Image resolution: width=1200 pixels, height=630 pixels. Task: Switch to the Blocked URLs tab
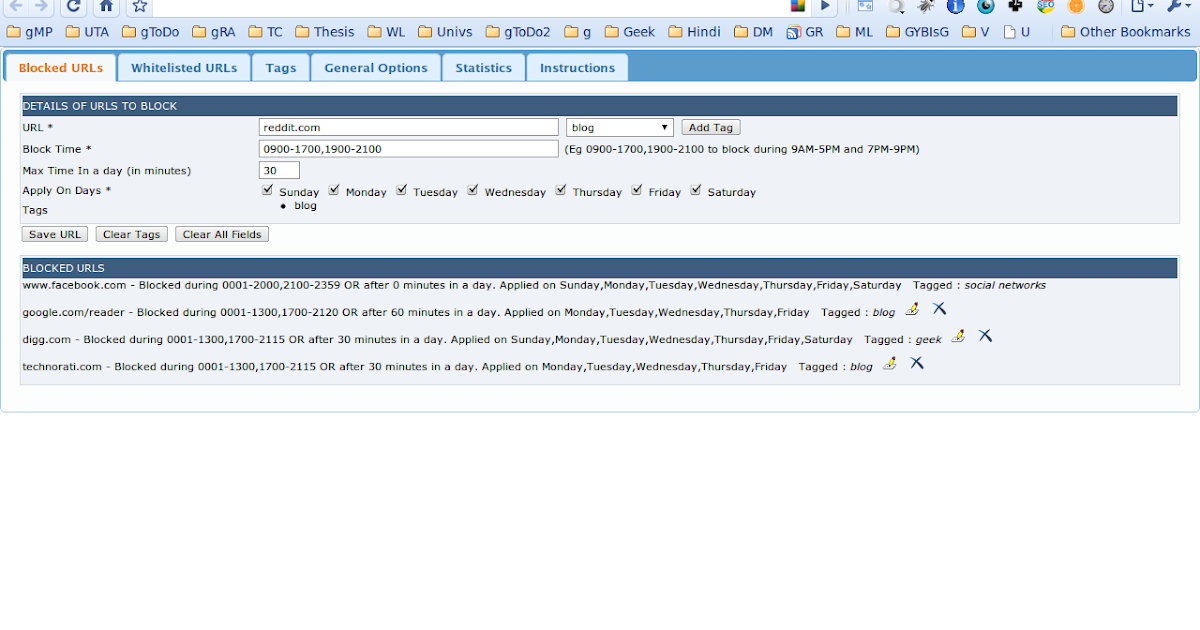click(61, 68)
